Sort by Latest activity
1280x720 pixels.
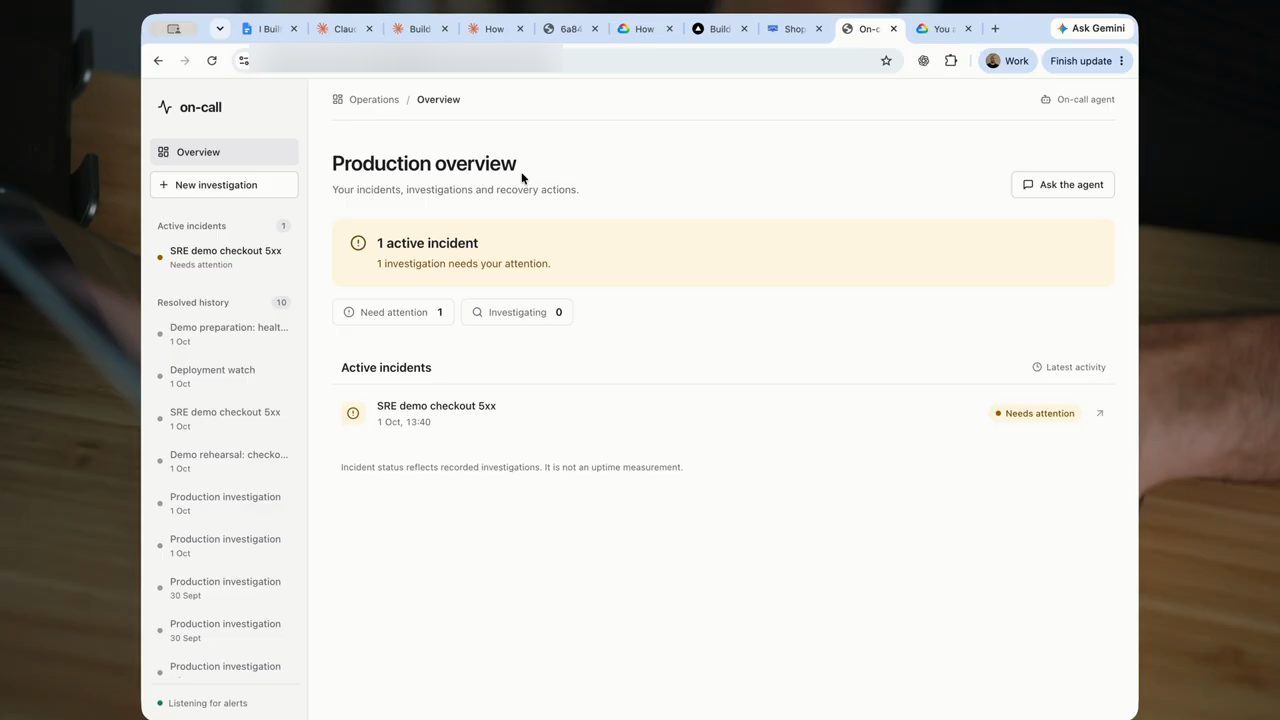coord(1069,367)
